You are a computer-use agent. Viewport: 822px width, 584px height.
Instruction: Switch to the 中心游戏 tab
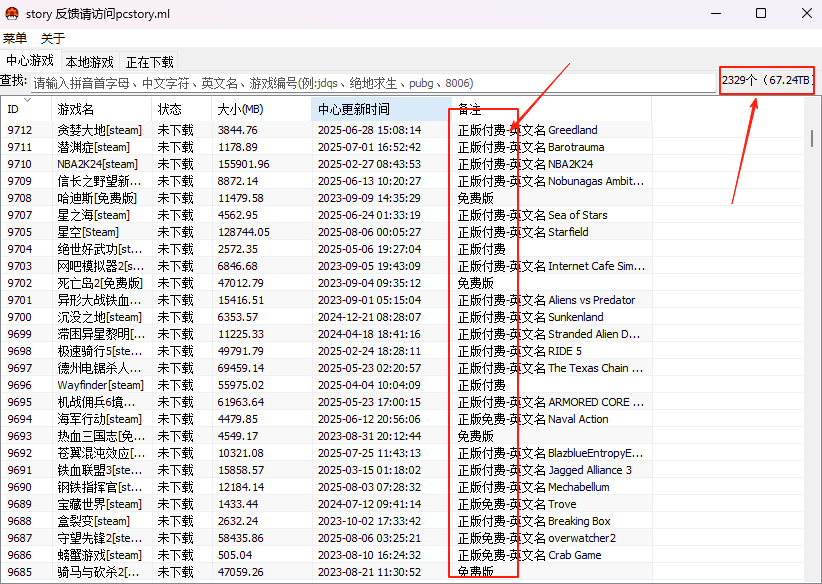pyautogui.click(x=30, y=61)
